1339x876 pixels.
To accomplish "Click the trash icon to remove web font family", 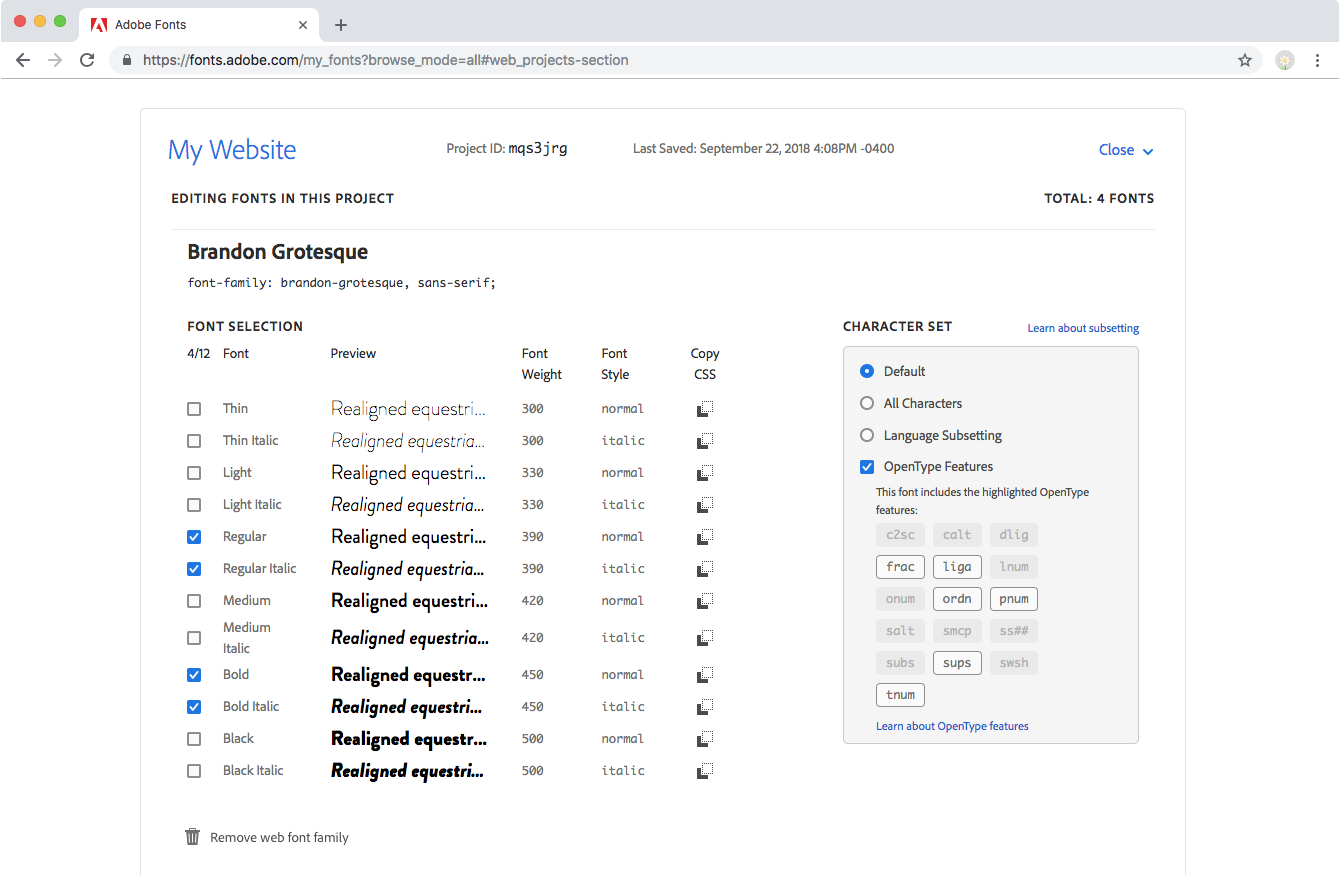I will (x=192, y=836).
